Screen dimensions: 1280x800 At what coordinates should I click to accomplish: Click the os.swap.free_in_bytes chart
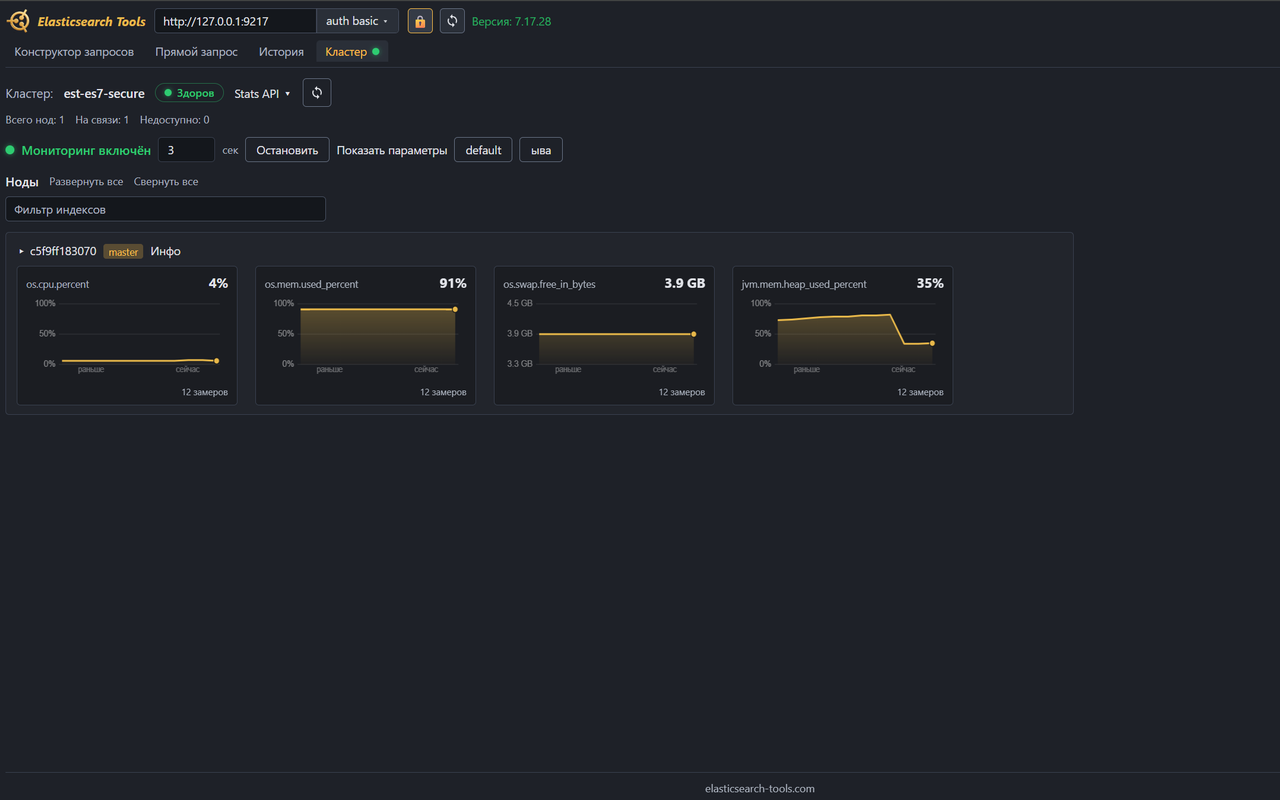(604, 335)
